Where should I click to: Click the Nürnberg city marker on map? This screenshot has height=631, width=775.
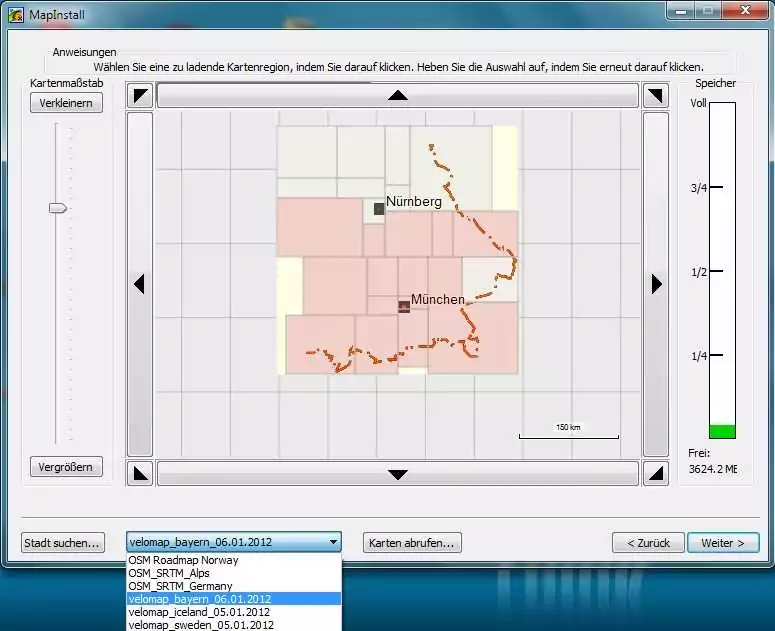tap(379, 209)
